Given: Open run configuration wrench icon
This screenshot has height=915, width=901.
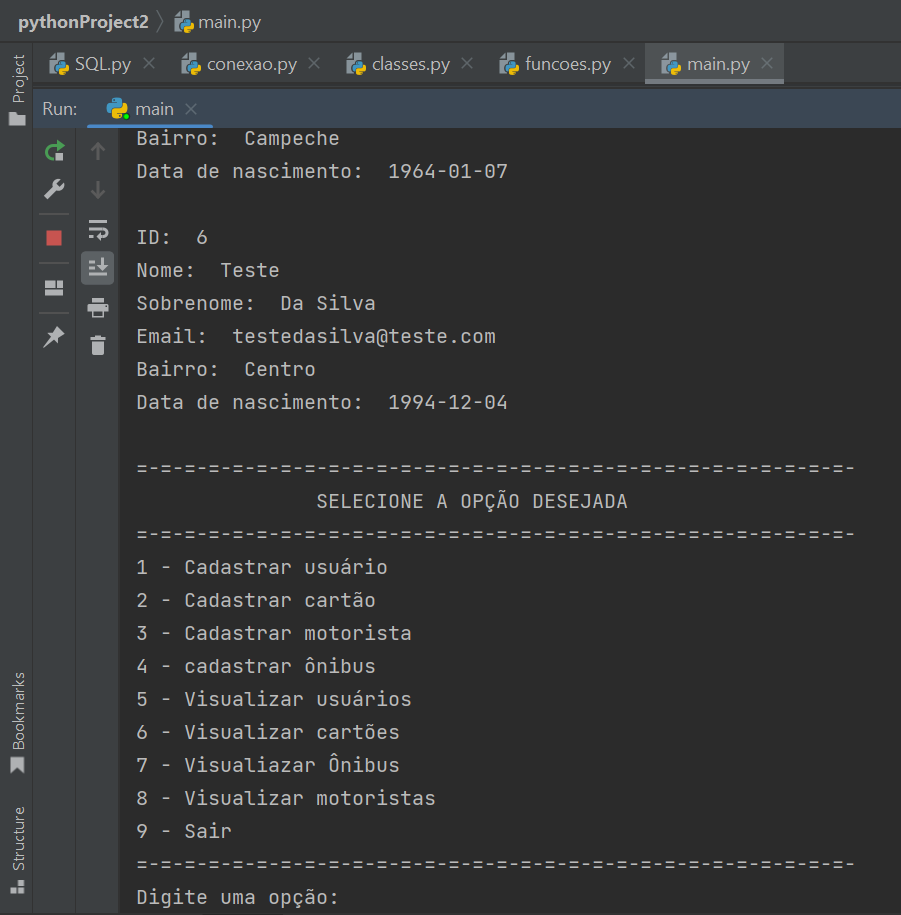Looking at the screenshot, I should pyautogui.click(x=54, y=189).
